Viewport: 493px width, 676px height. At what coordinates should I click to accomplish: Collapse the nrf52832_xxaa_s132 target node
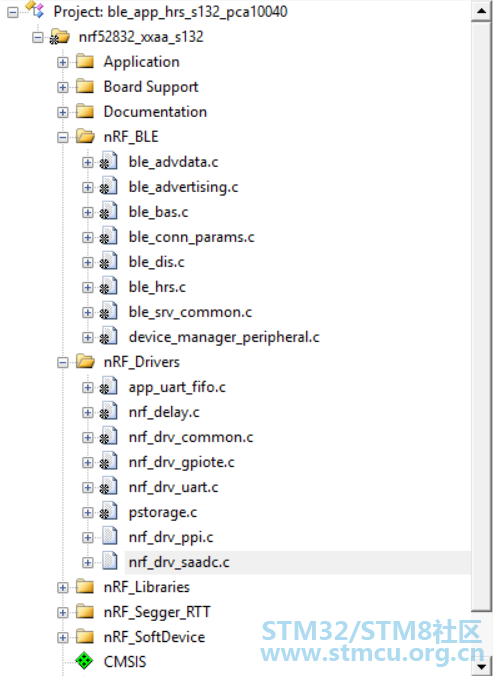click(x=38, y=37)
